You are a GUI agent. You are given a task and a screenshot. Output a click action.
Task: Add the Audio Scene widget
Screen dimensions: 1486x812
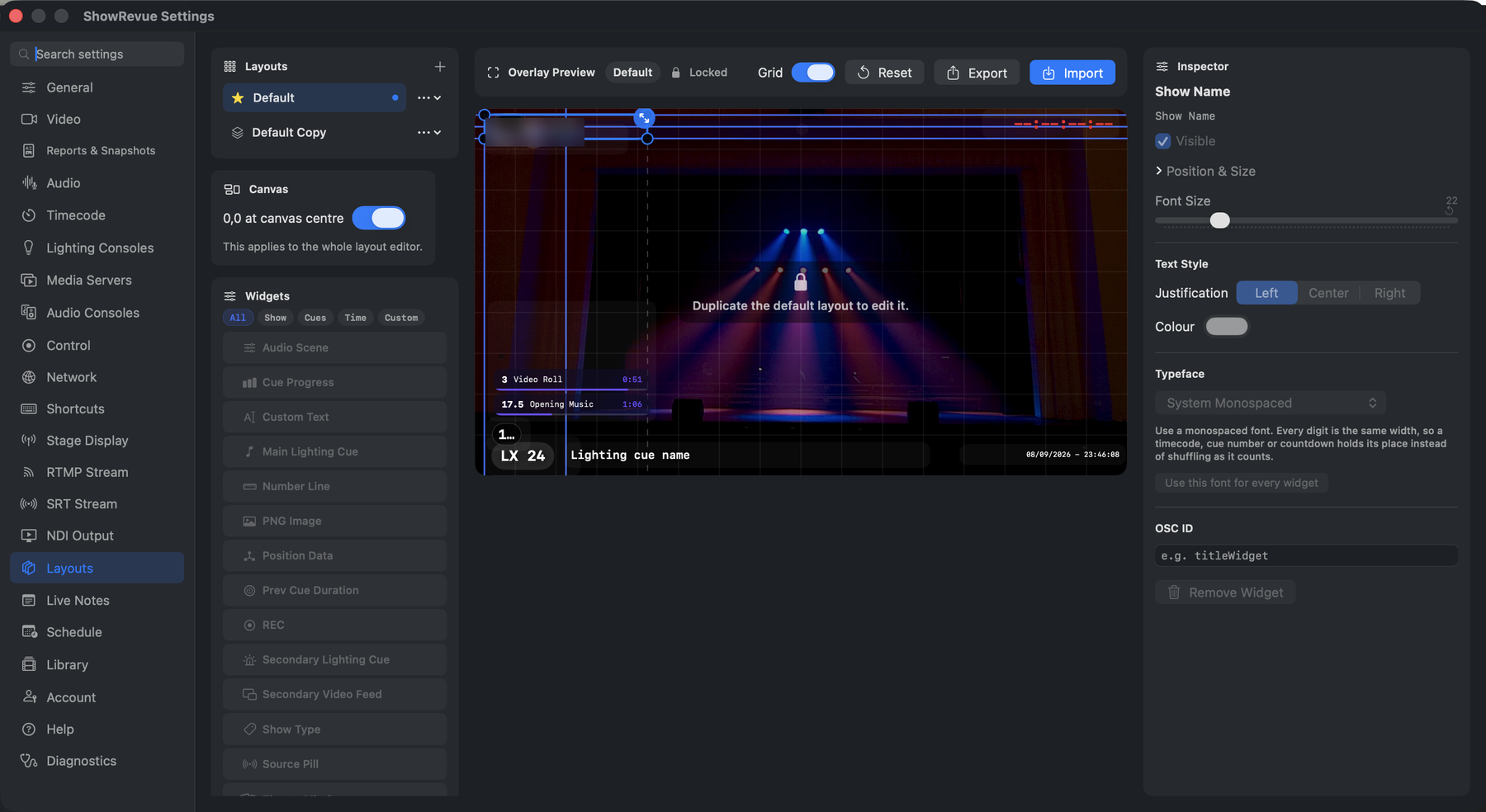[334, 348]
